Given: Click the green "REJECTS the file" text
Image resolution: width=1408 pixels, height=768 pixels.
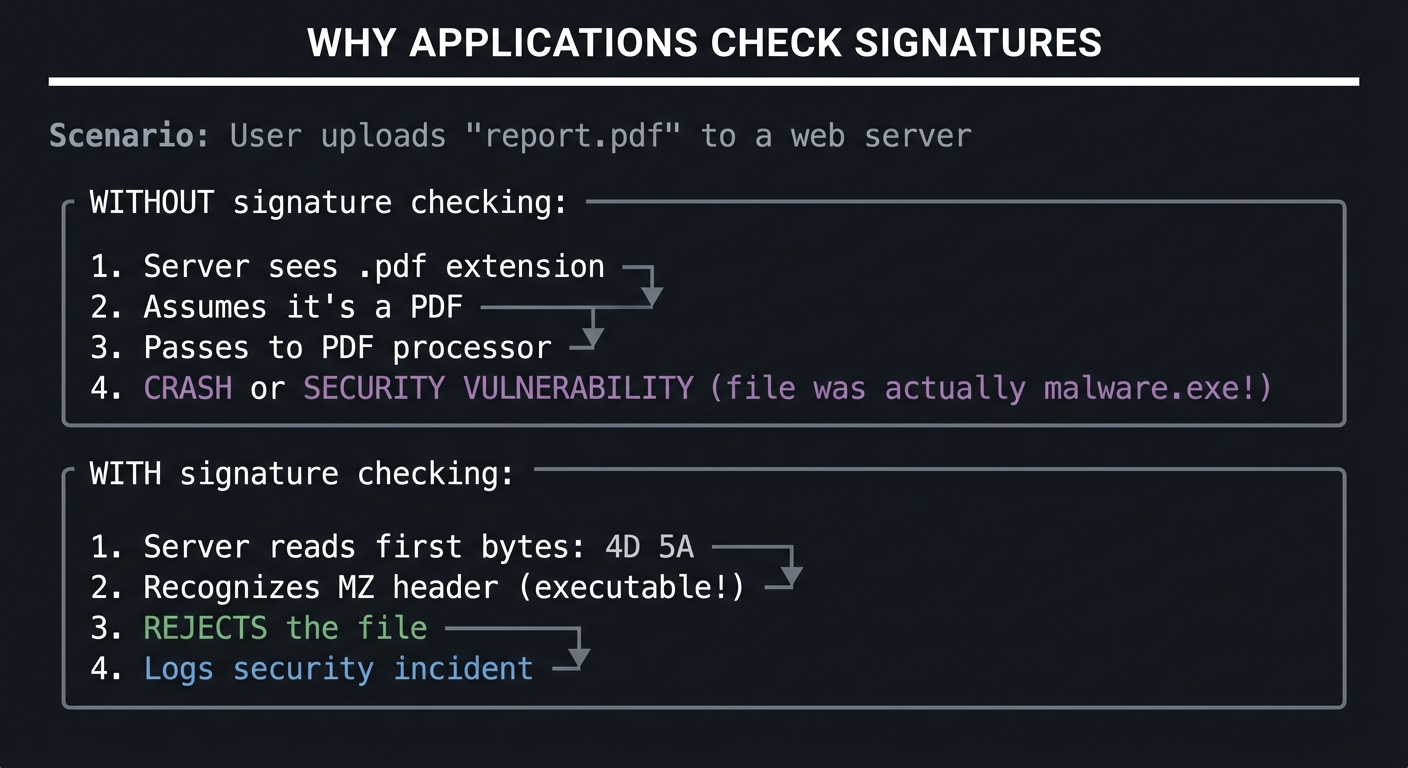Looking at the screenshot, I should point(285,628).
